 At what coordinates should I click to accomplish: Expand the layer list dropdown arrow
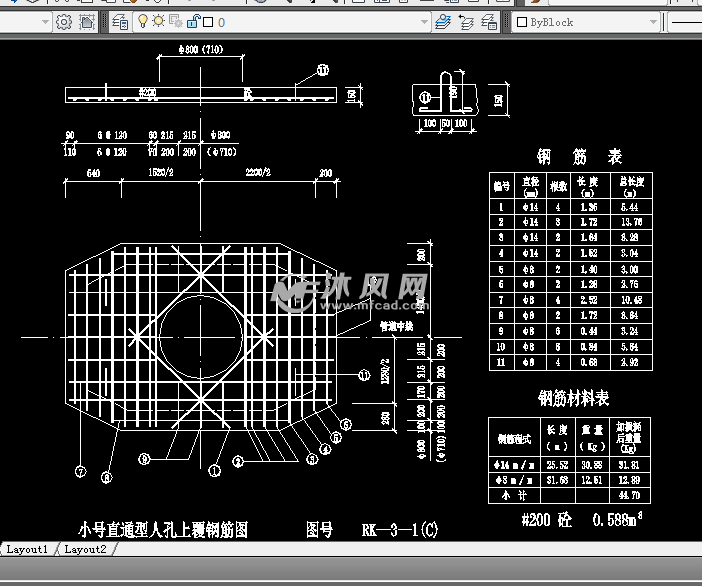pos(424,22)
